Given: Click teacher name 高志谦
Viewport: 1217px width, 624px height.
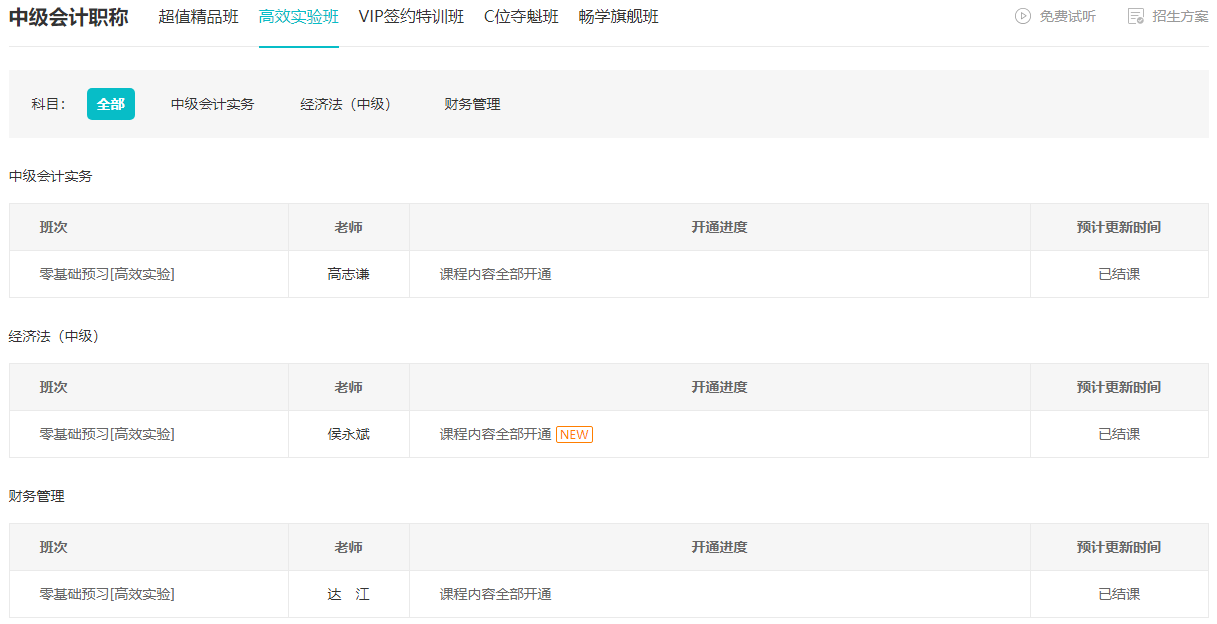Looking at the screenshot, I should coord(348,273).
